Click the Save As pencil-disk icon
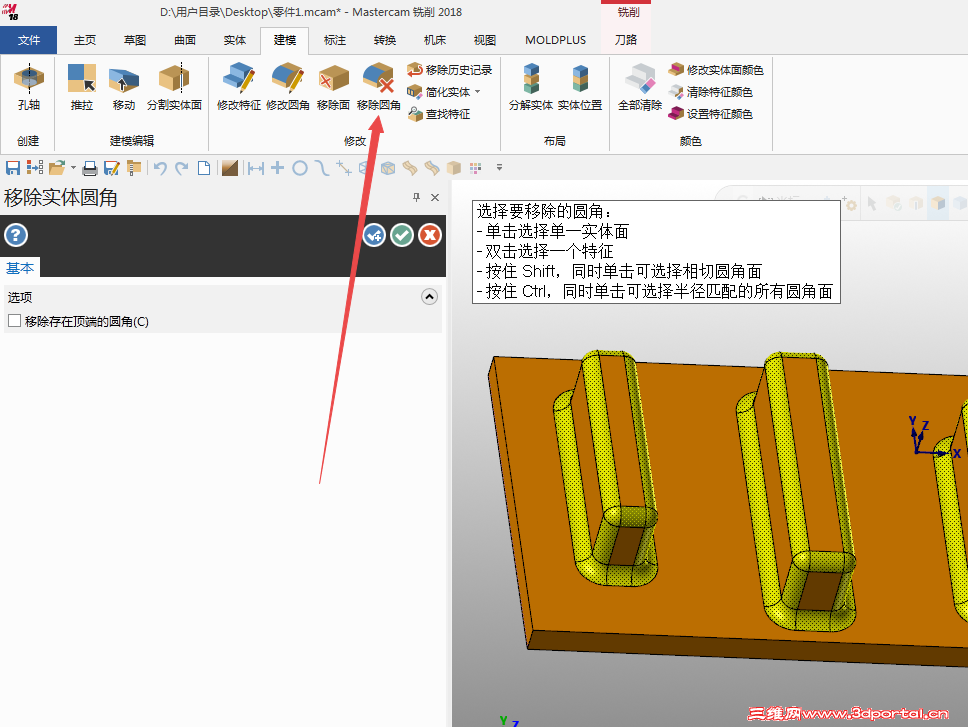This screenshot has width=968, height=727. pyautogui.click(x=112, y=168)
